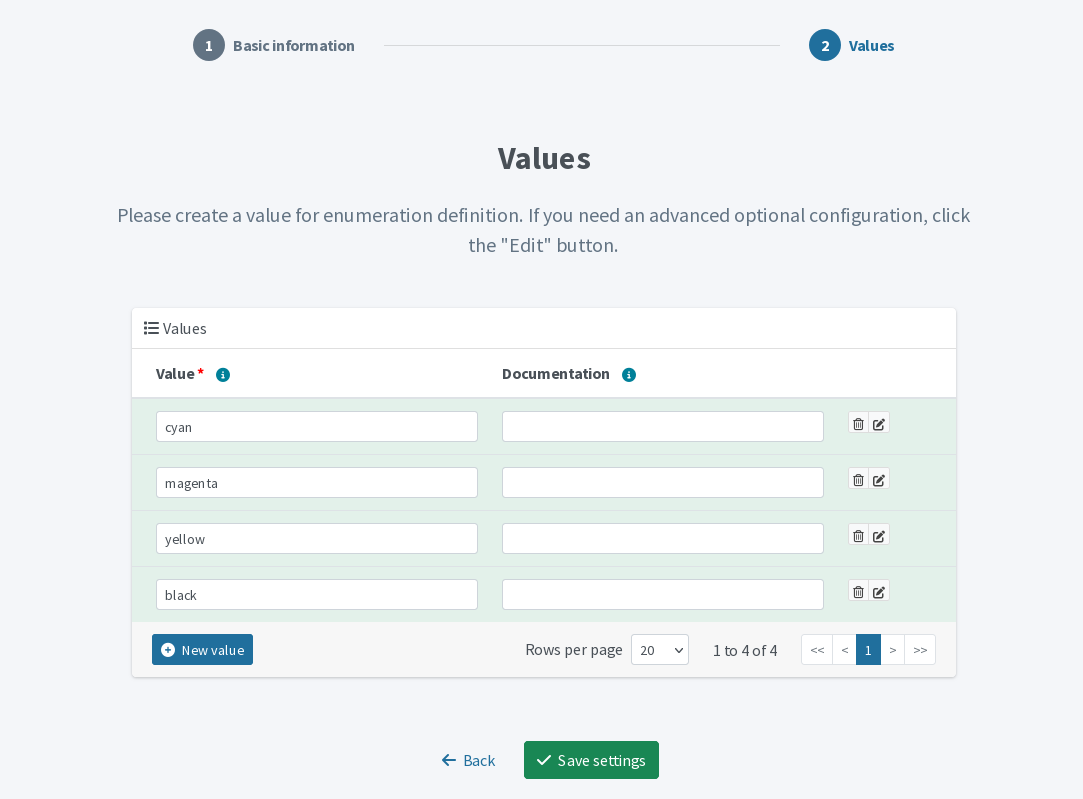Screen dimensions: 1083x799
Task: Edit the black value entry
Action: pos(879,591)
